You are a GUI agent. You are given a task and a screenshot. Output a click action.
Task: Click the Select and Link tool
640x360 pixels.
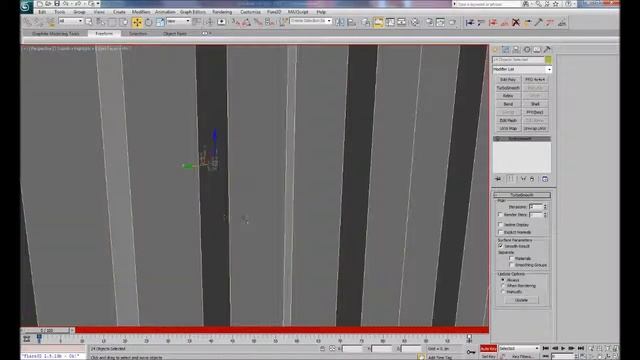pos(28,22)
